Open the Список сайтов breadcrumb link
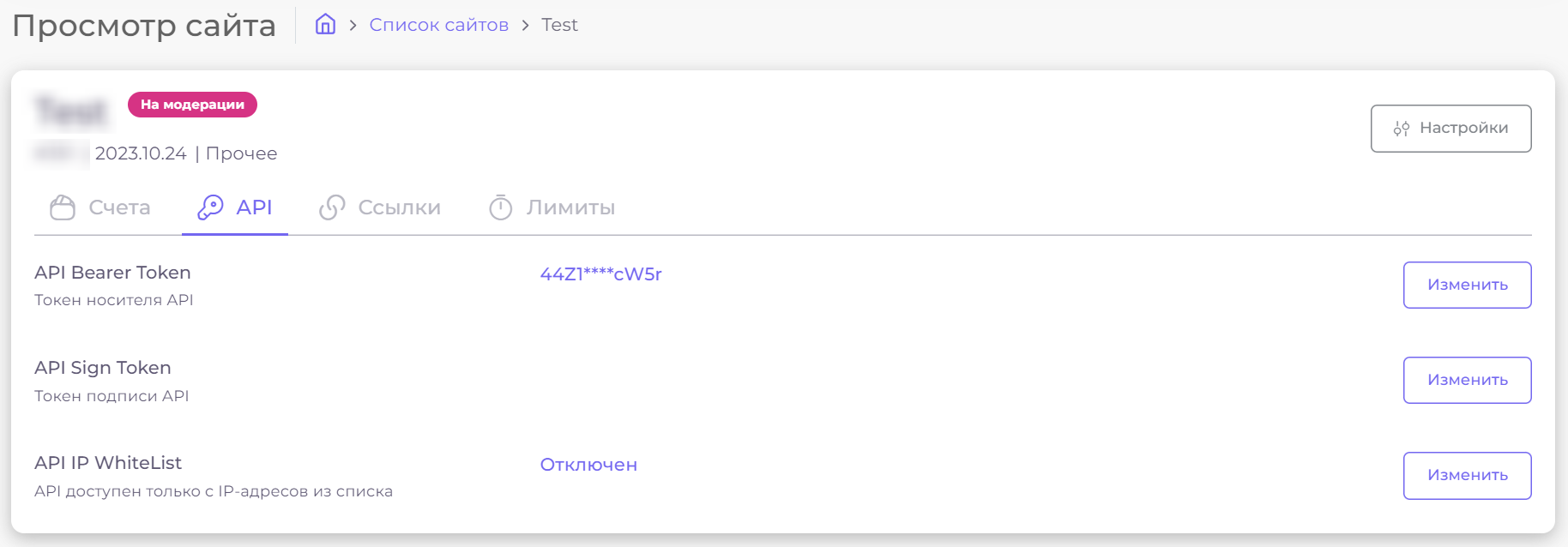Viewport: 1568px width, 547px height. click(x=438, y=25)
